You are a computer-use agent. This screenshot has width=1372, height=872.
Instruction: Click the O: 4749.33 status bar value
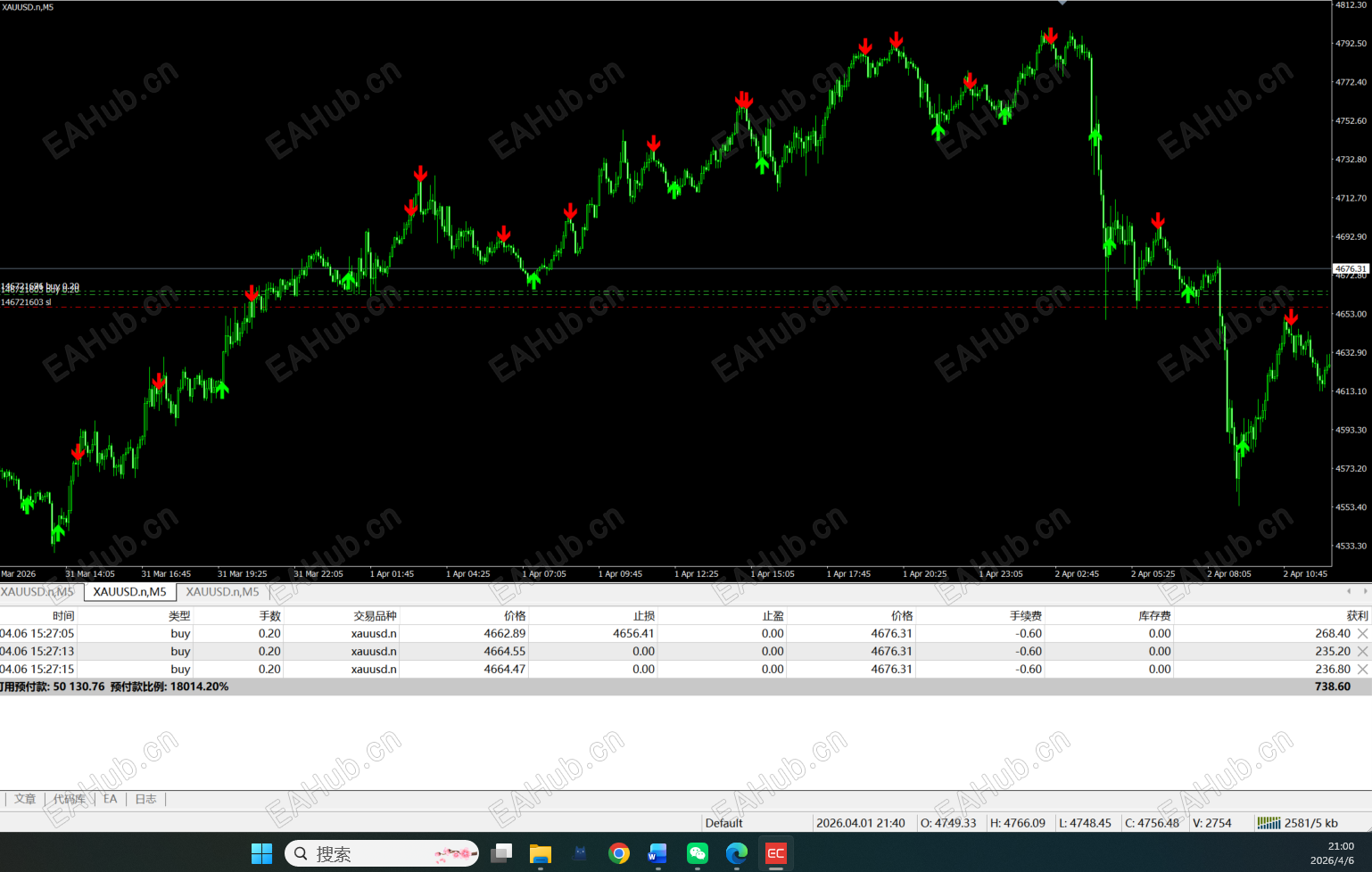point(948,823)
